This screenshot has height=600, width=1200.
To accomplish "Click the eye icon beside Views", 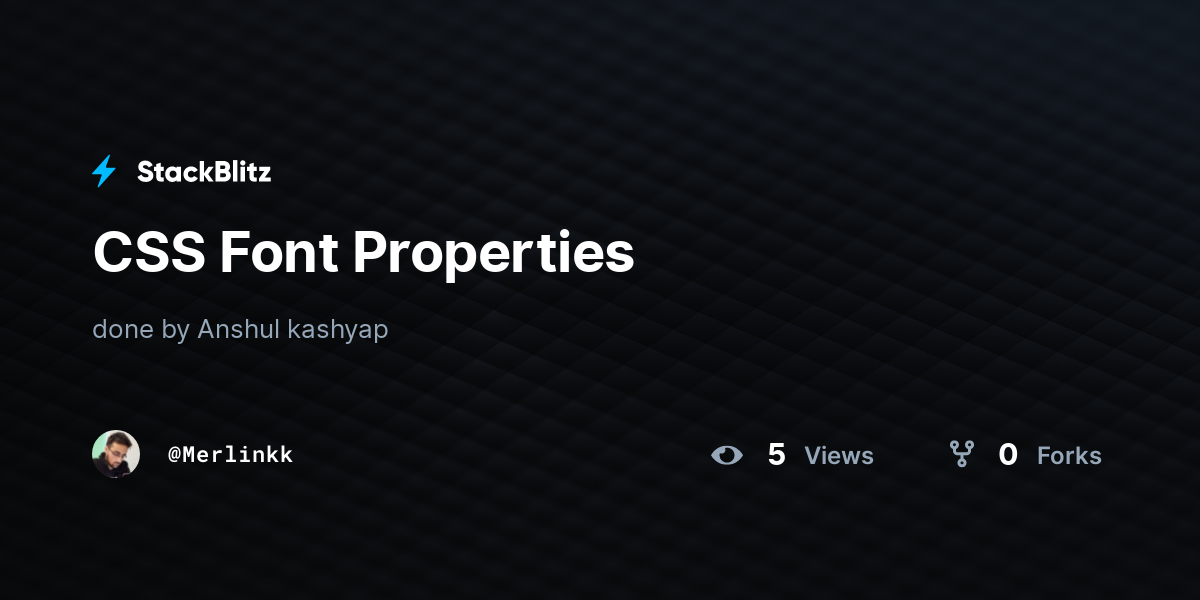I will [727, 456].
